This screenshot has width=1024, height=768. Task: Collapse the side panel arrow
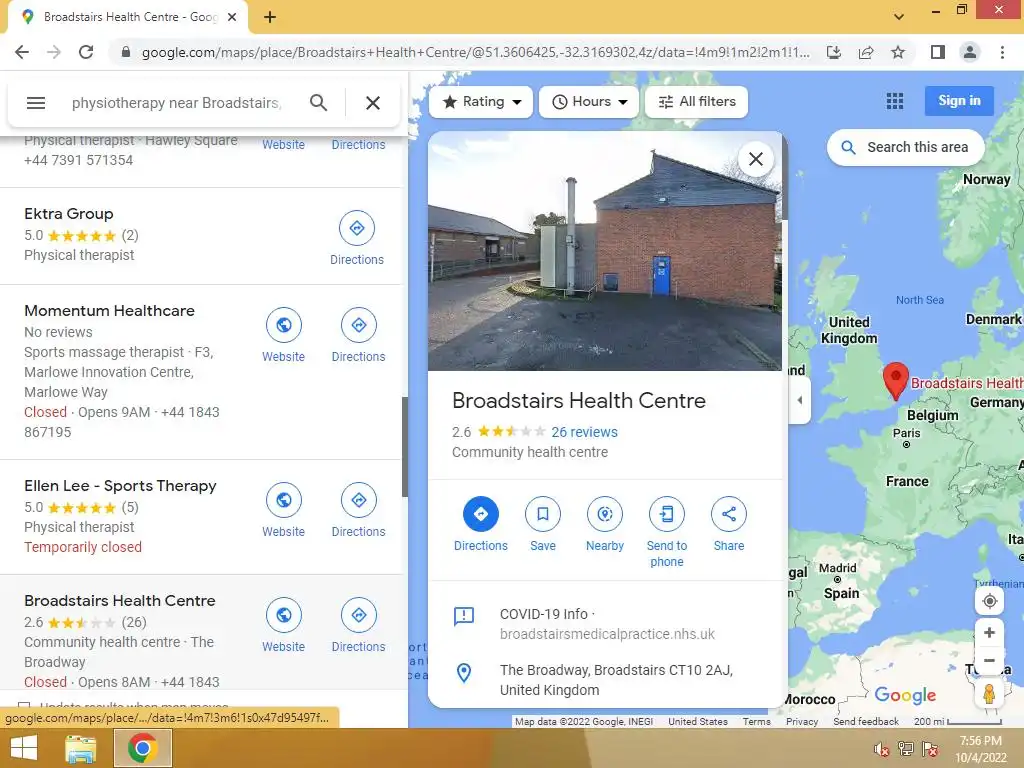(800, 400)
